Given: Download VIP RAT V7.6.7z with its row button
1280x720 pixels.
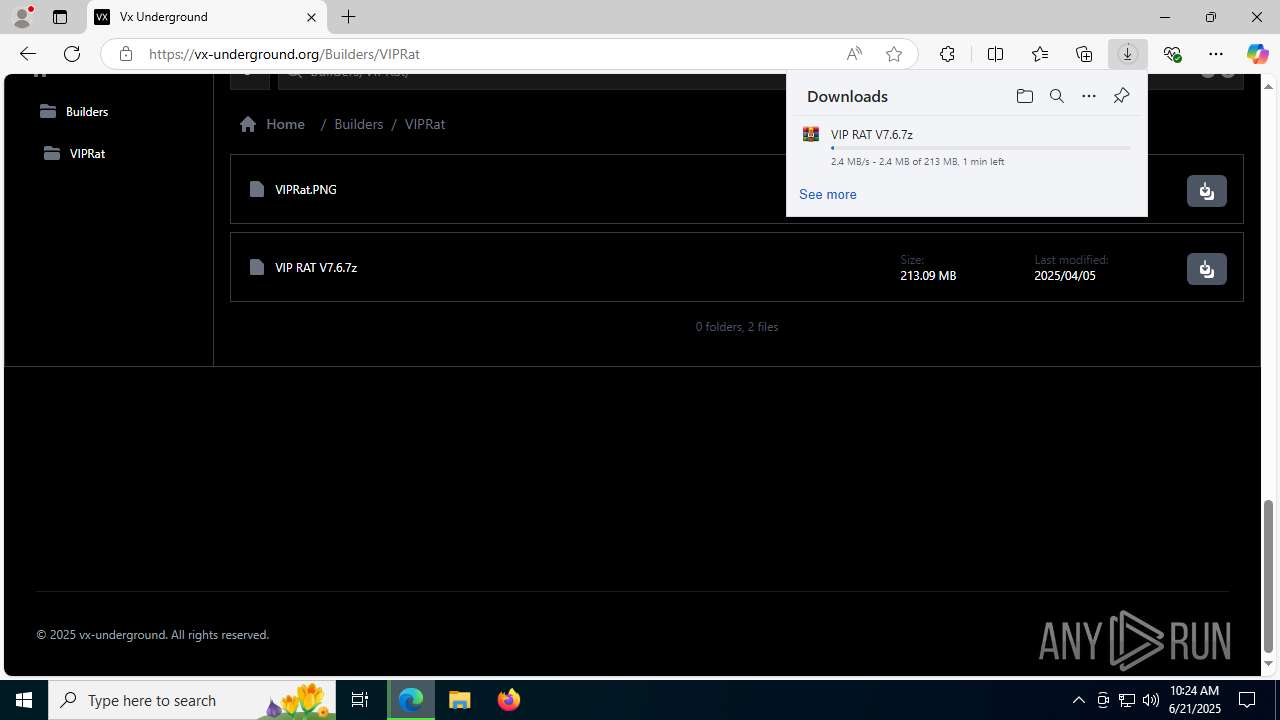Looking at the screenshot, I should point(1207,269).
